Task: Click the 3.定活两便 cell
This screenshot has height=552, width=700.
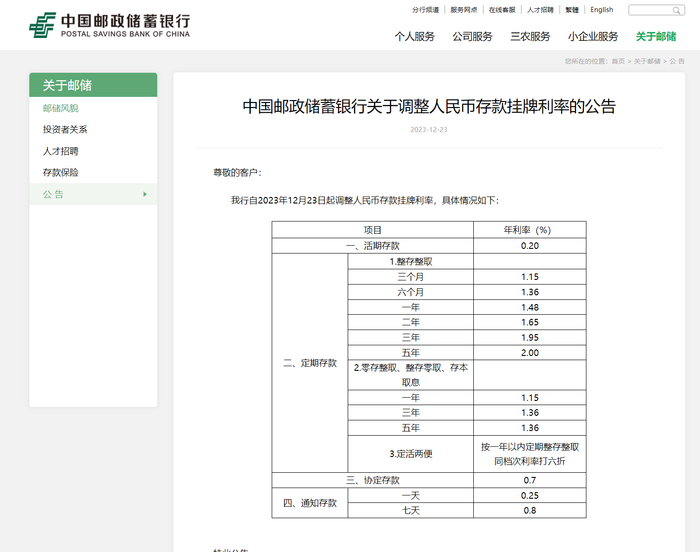Action: [x=411, y=454]
